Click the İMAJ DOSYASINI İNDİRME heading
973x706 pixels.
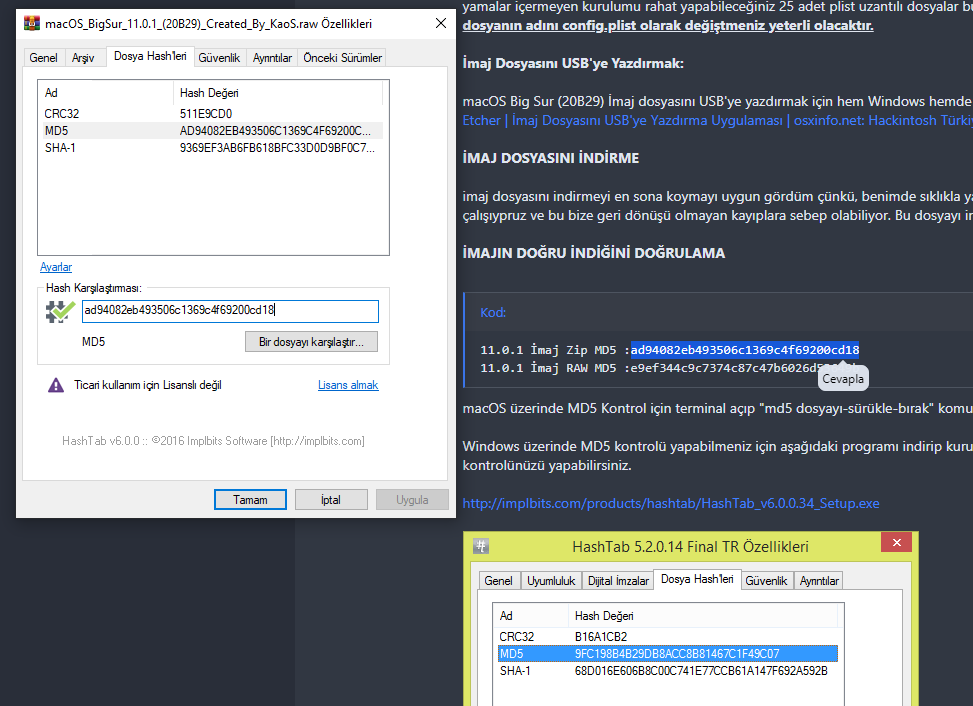pyautogui.click(x=550, y=158)
